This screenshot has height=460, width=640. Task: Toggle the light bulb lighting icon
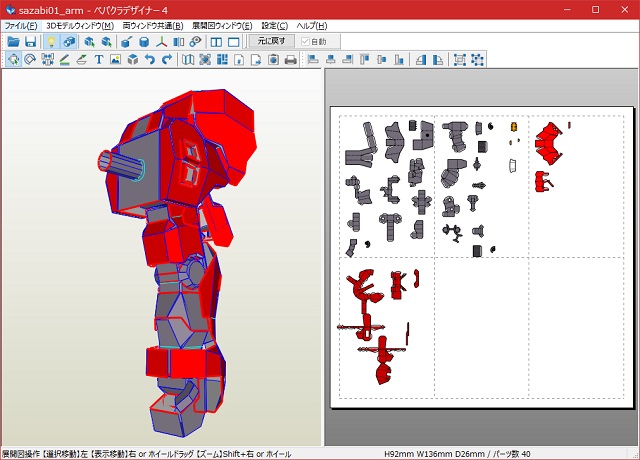tap(51, 42)
